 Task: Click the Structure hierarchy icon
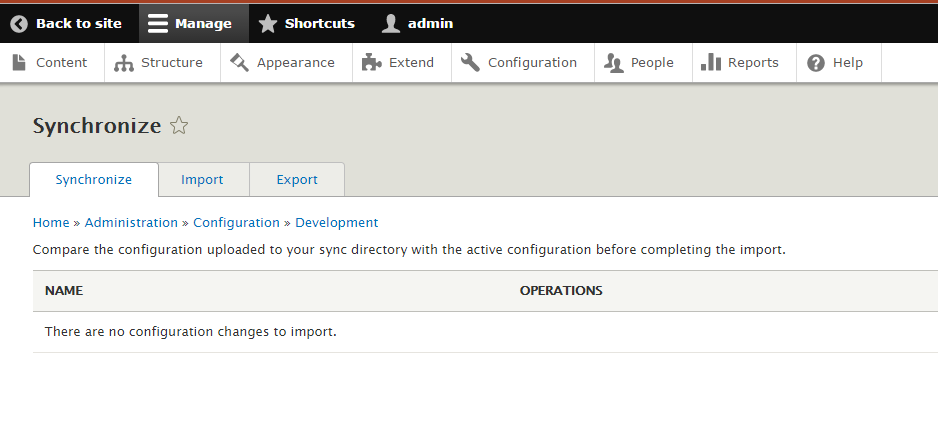tap(124, 63)
